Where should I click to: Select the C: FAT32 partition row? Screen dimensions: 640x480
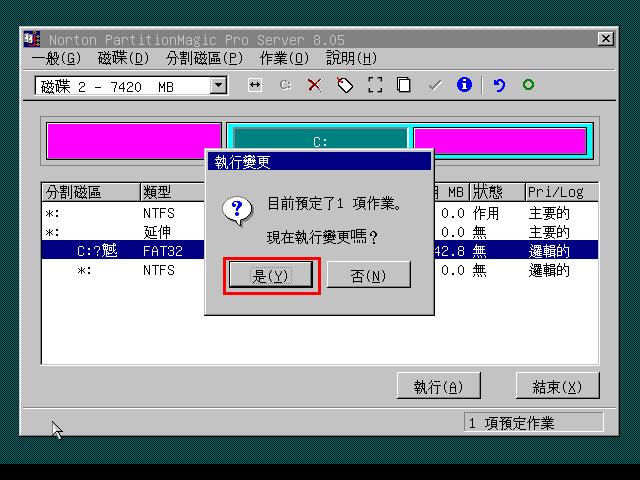(320, 251)
